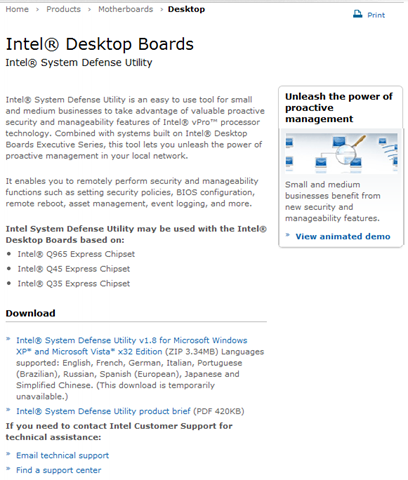Open Products in the breadcrumb trail

pyautogui.click(x=63, y=9)
